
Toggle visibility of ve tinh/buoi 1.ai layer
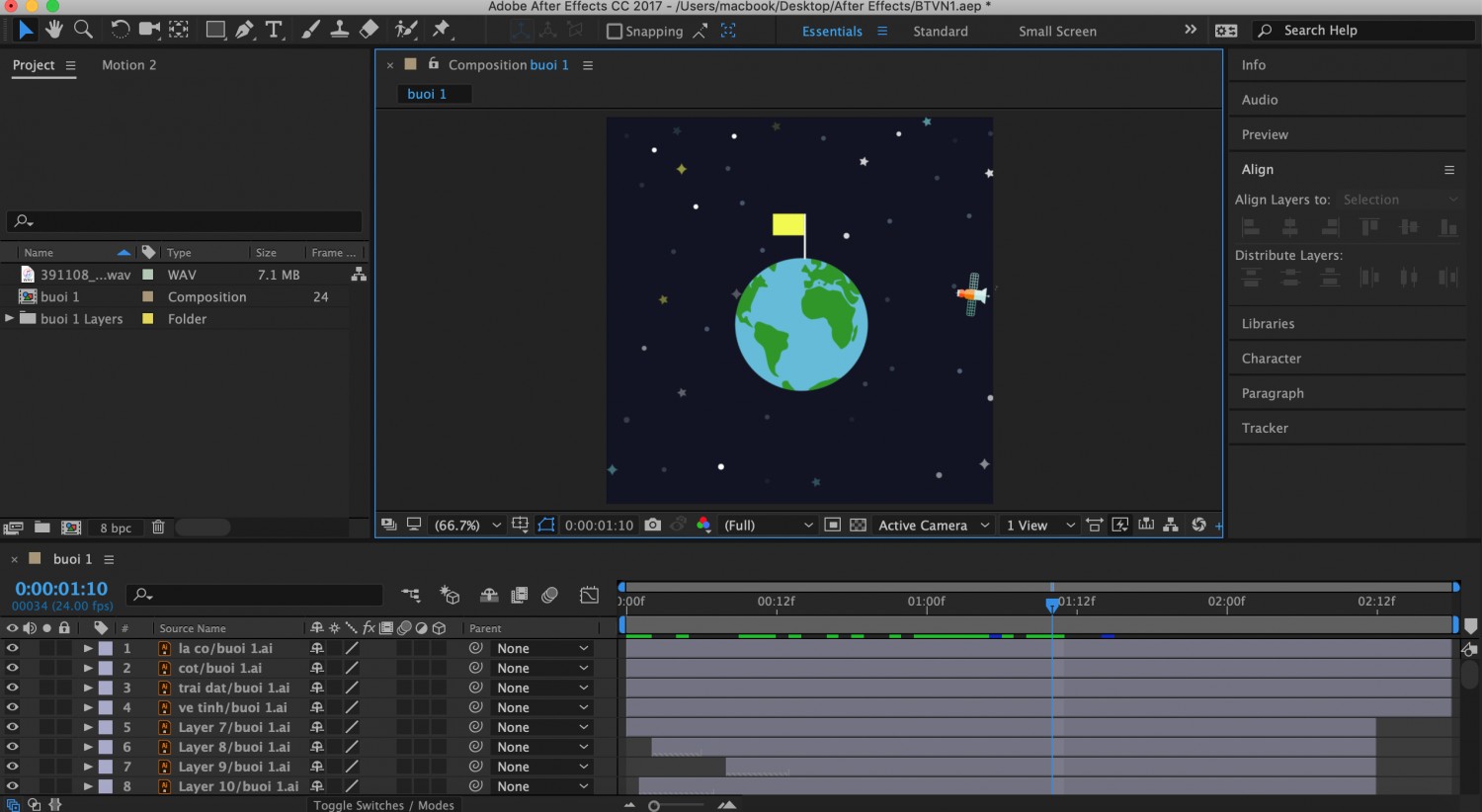(x=12, y=707)
